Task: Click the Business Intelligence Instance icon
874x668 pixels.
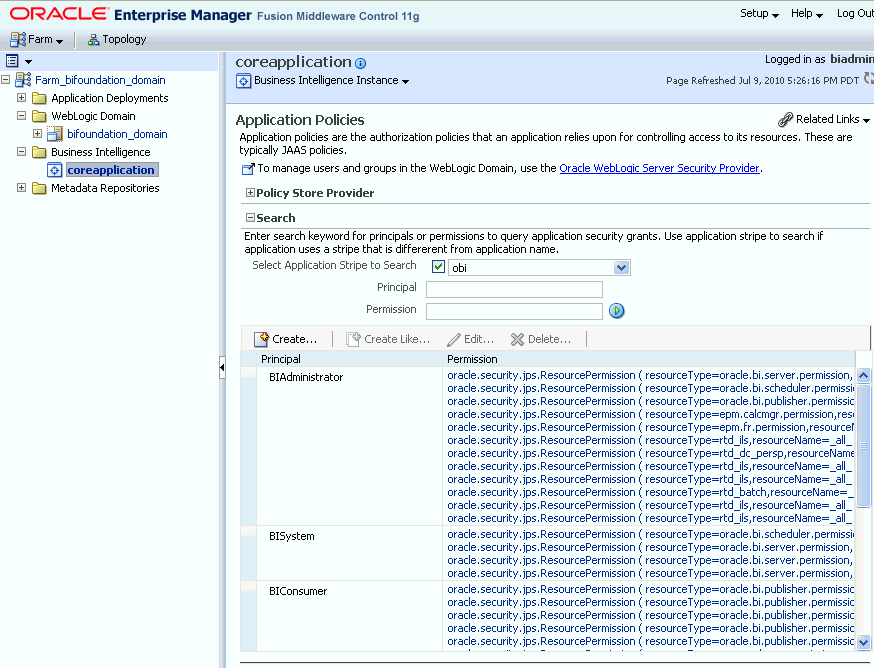Action: 242,81
